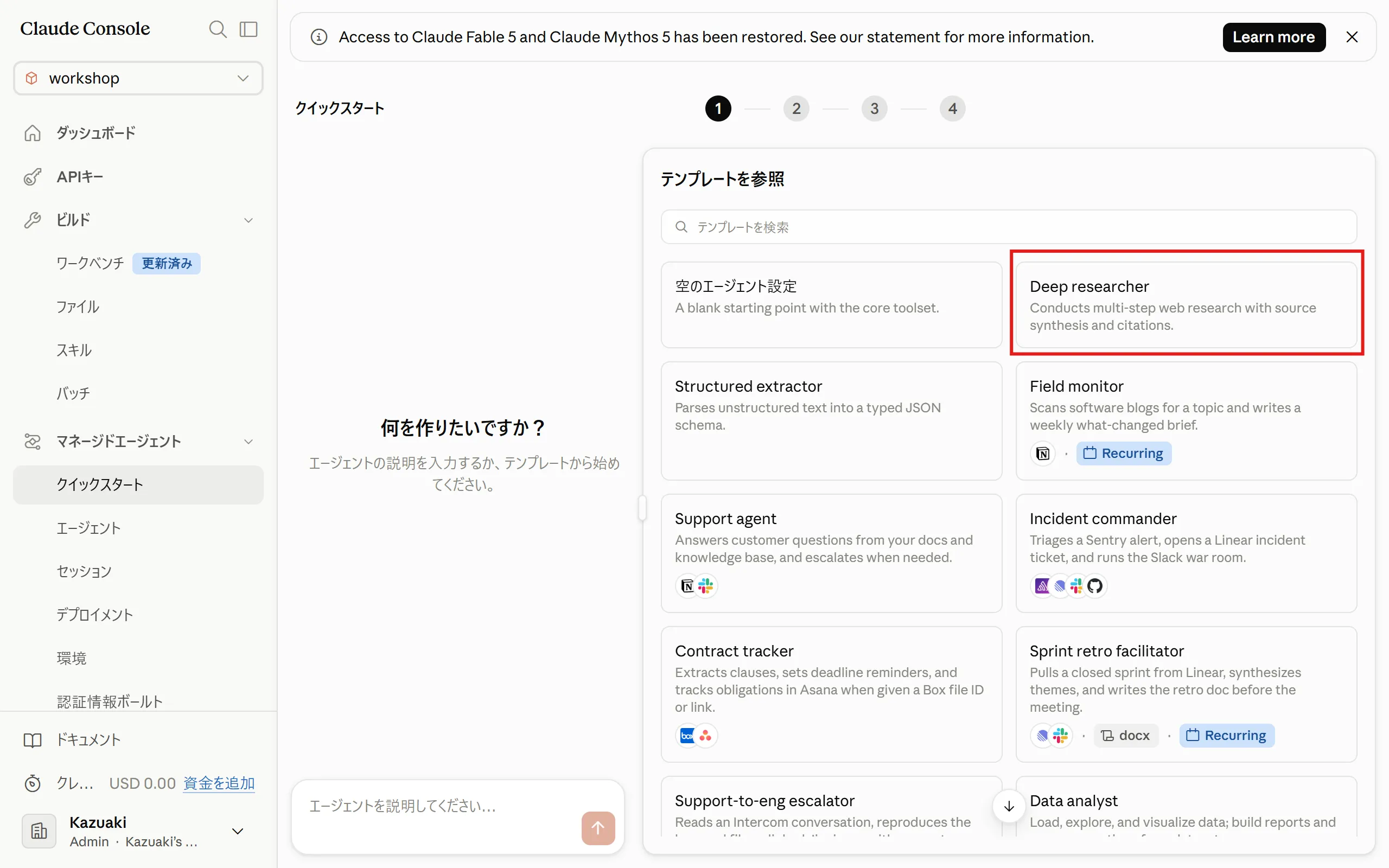This screenshot has width=1389, height=868.
Task: Click the APIキー key icon
Action: coord(33,177)
